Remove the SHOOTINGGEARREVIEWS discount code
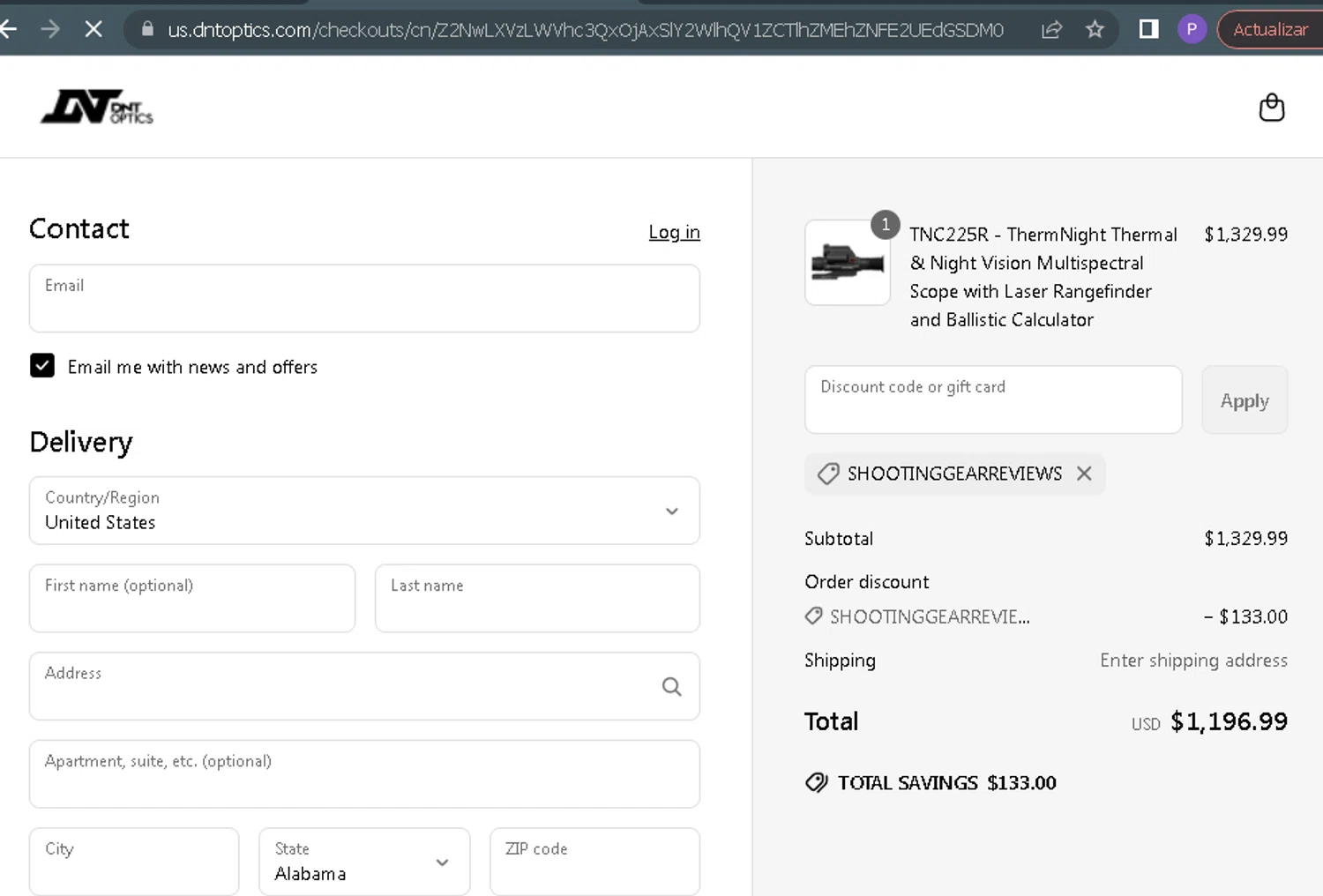Image resolution: width=1323 pixels, height=896 pixels. (1084, 474)
